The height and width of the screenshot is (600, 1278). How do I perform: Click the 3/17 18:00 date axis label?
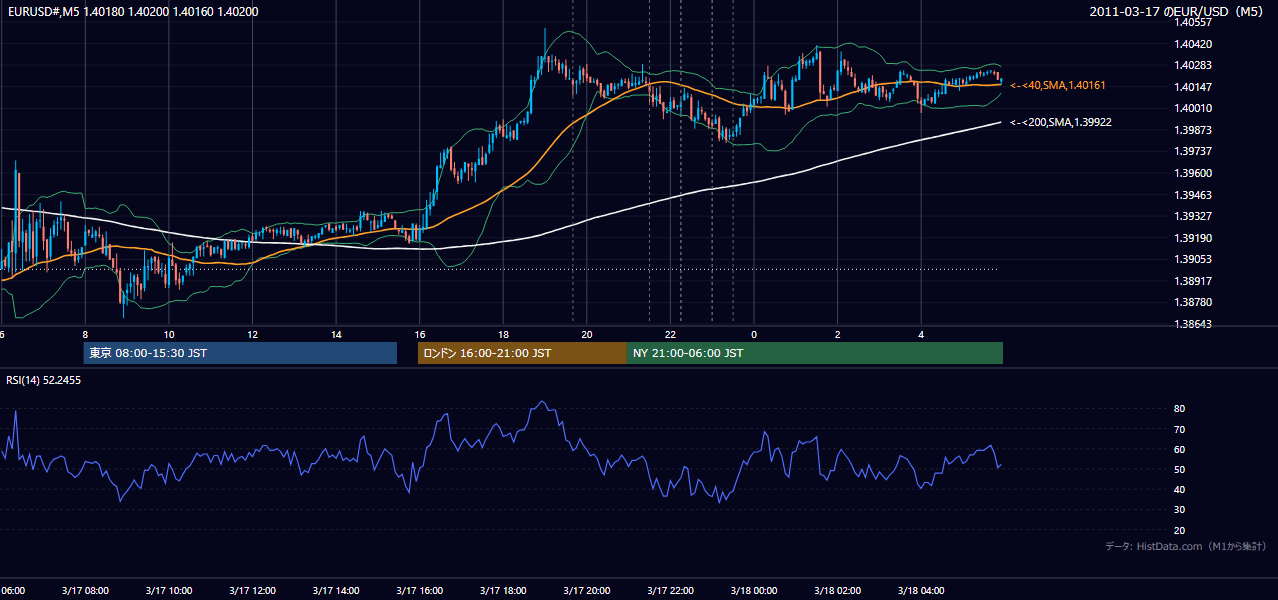pyautogui.click(x=503, y=591)
